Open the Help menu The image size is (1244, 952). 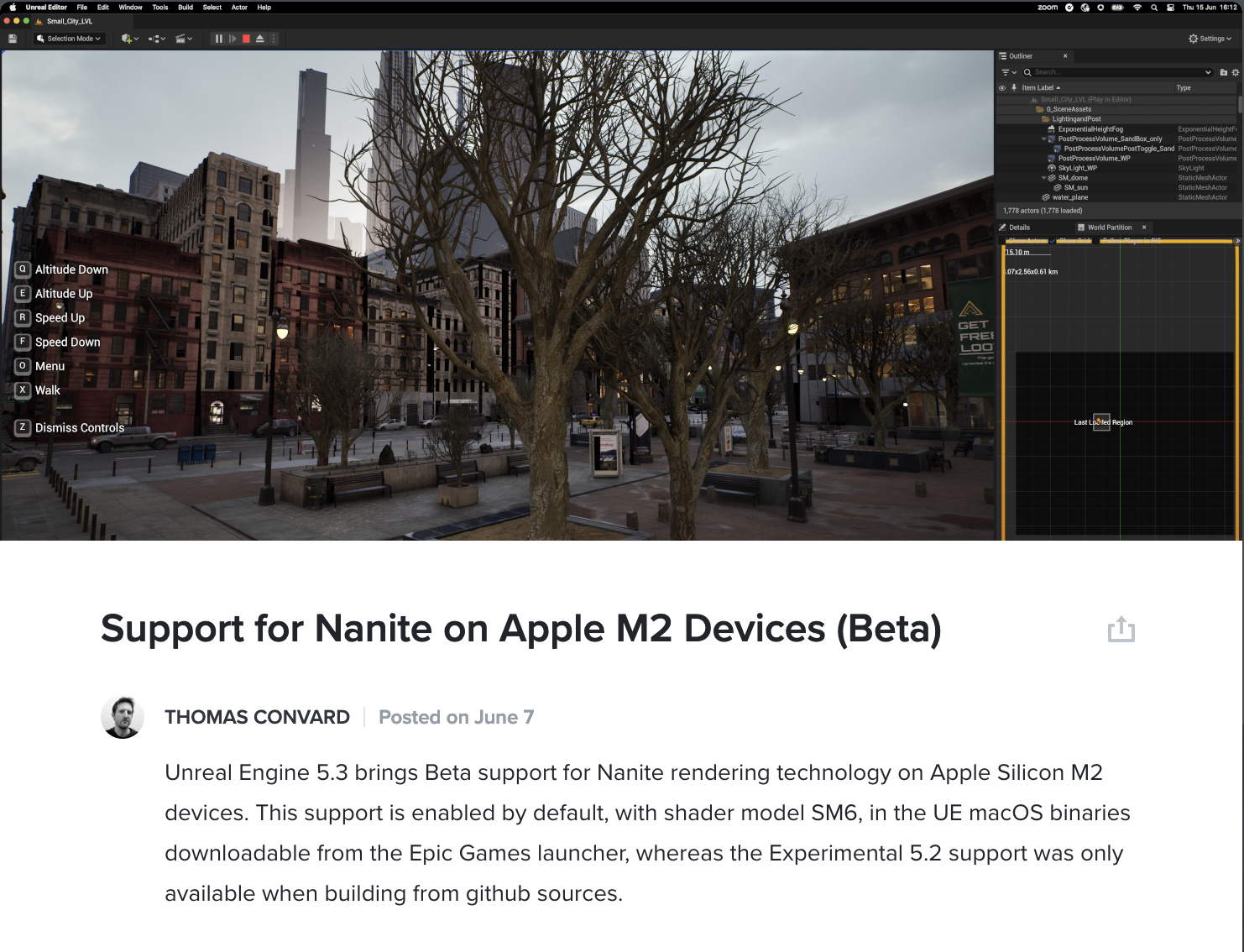264,8
